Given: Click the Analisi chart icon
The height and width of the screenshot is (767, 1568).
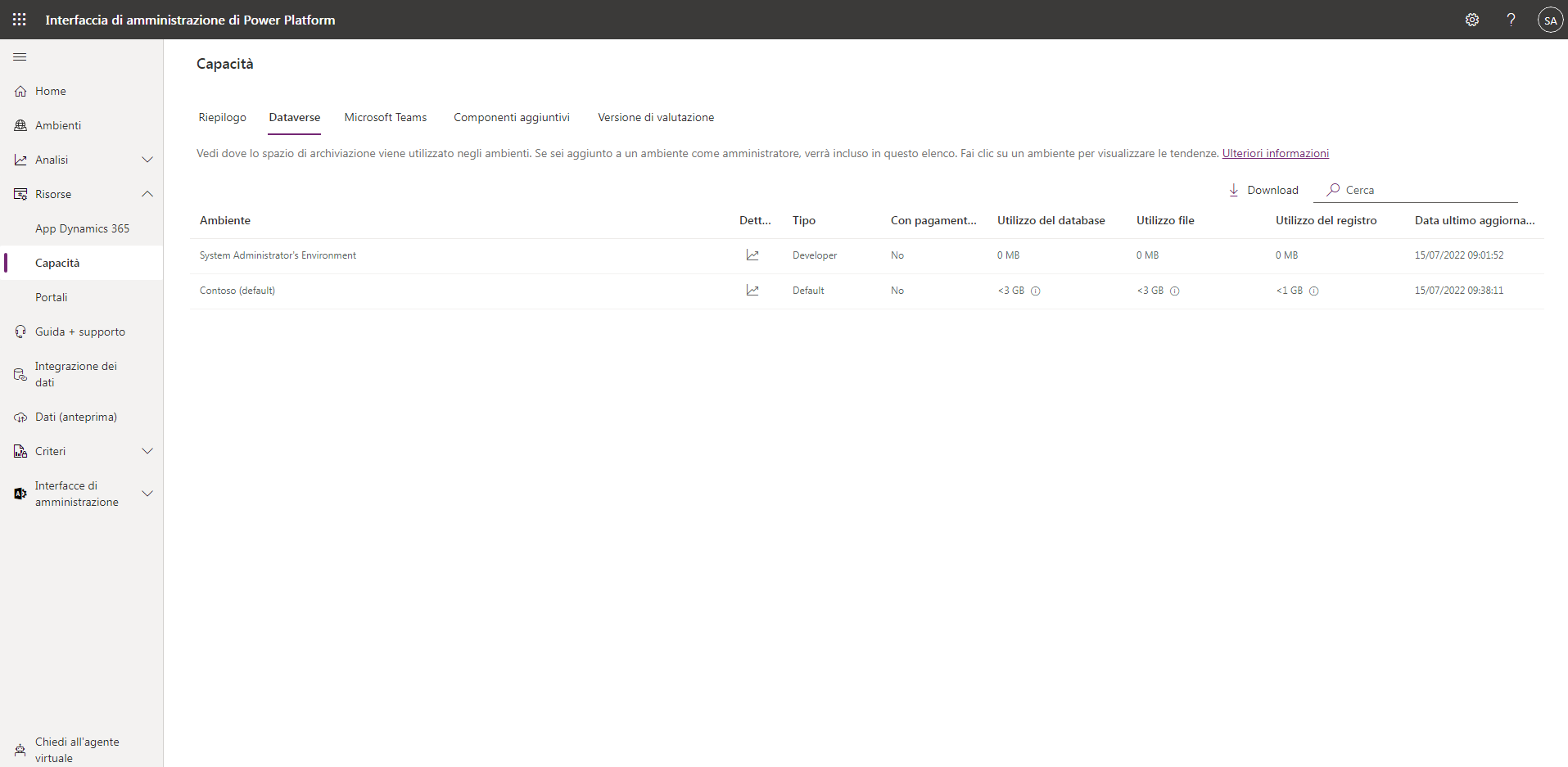Looking at the screenshot, I should (20, 160).
